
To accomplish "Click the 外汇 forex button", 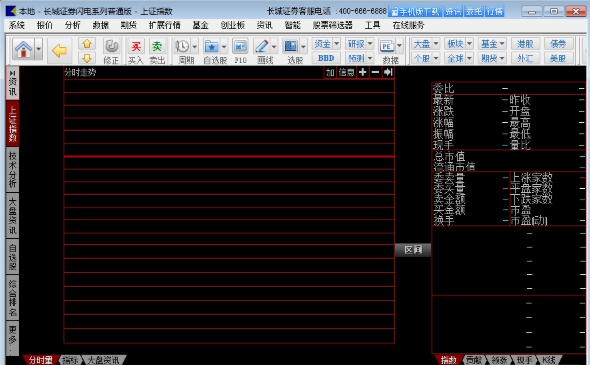I will [x=525, y=58].
